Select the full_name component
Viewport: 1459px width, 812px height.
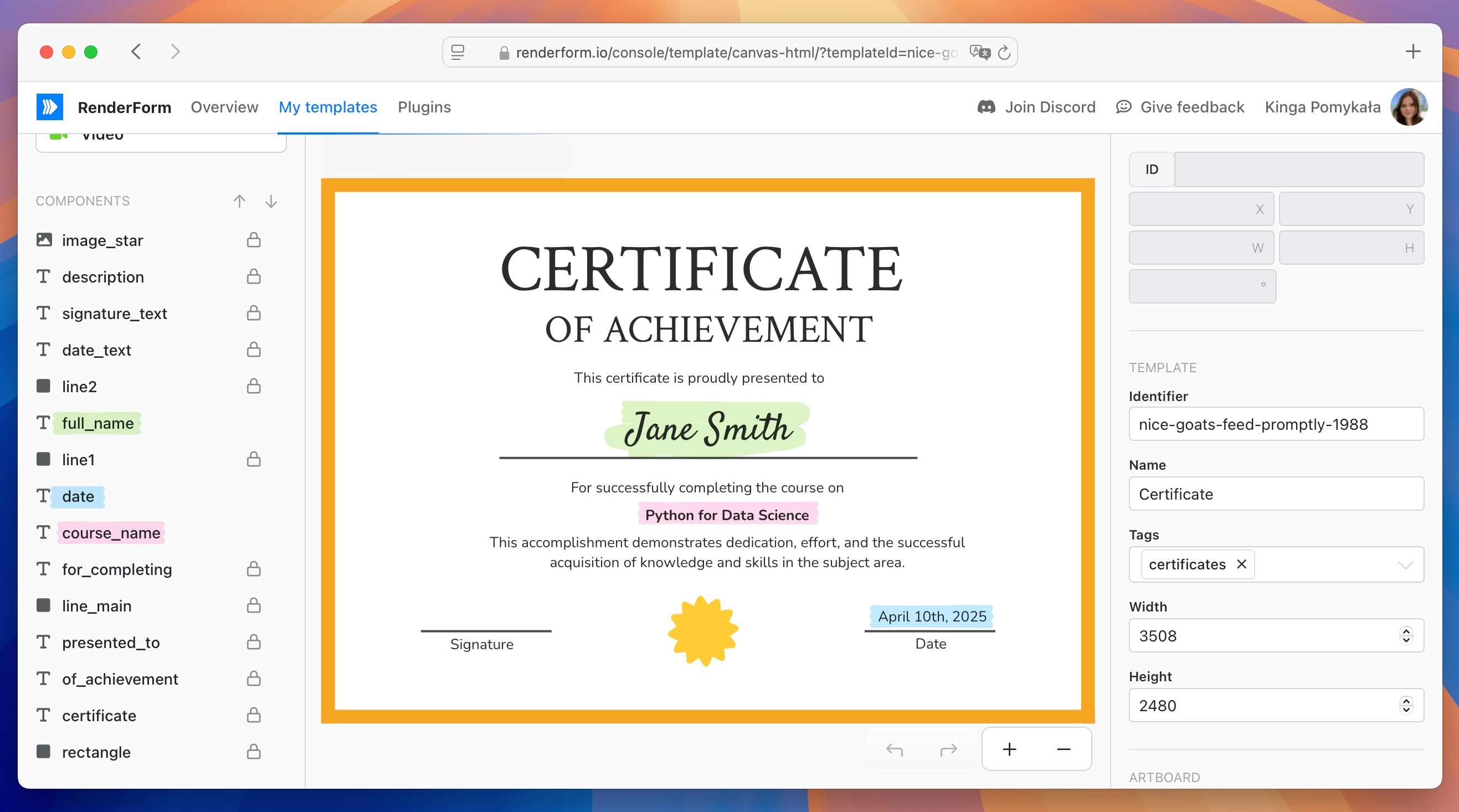(x=97, y=423)
